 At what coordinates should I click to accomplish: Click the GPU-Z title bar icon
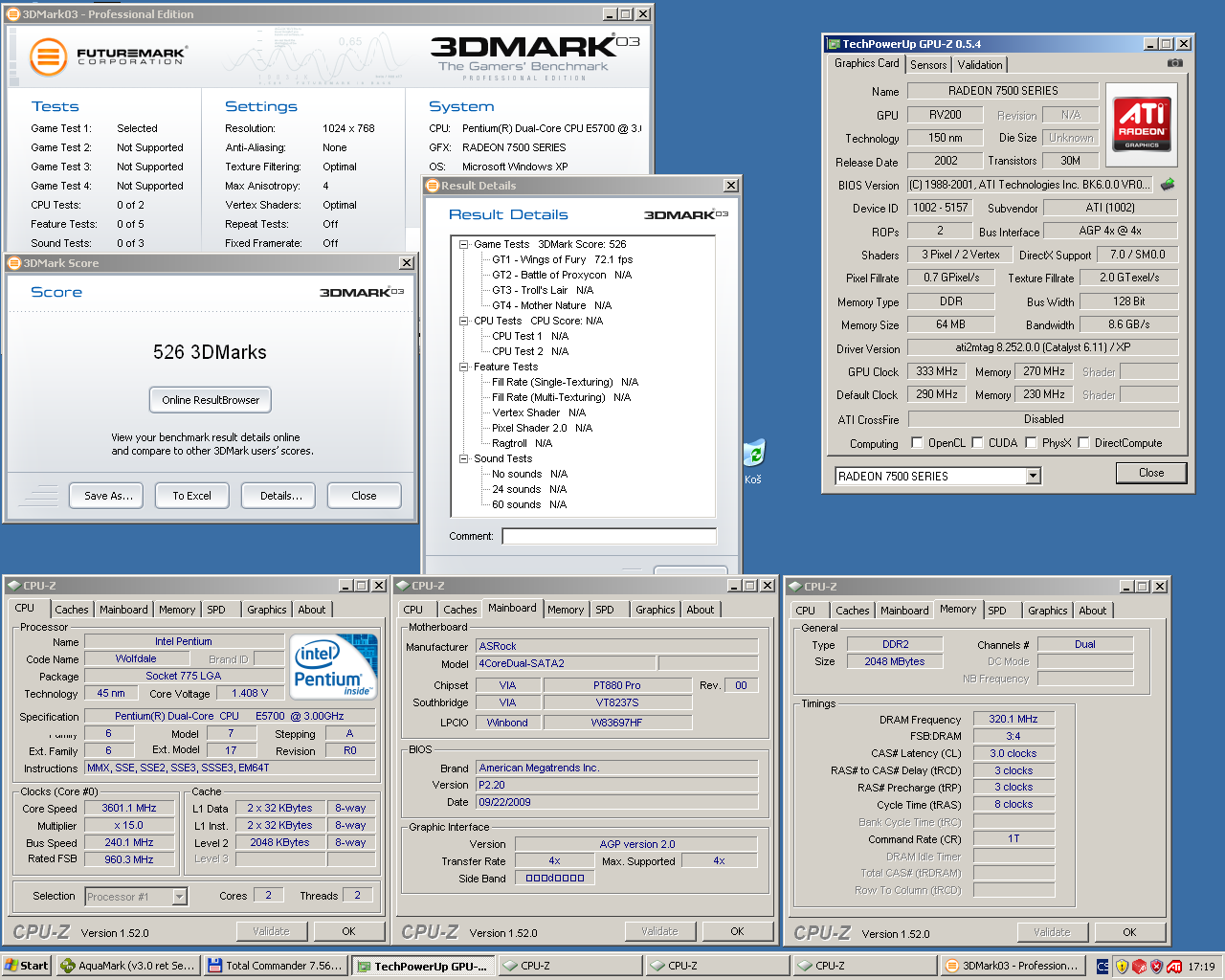pos(833,44)
